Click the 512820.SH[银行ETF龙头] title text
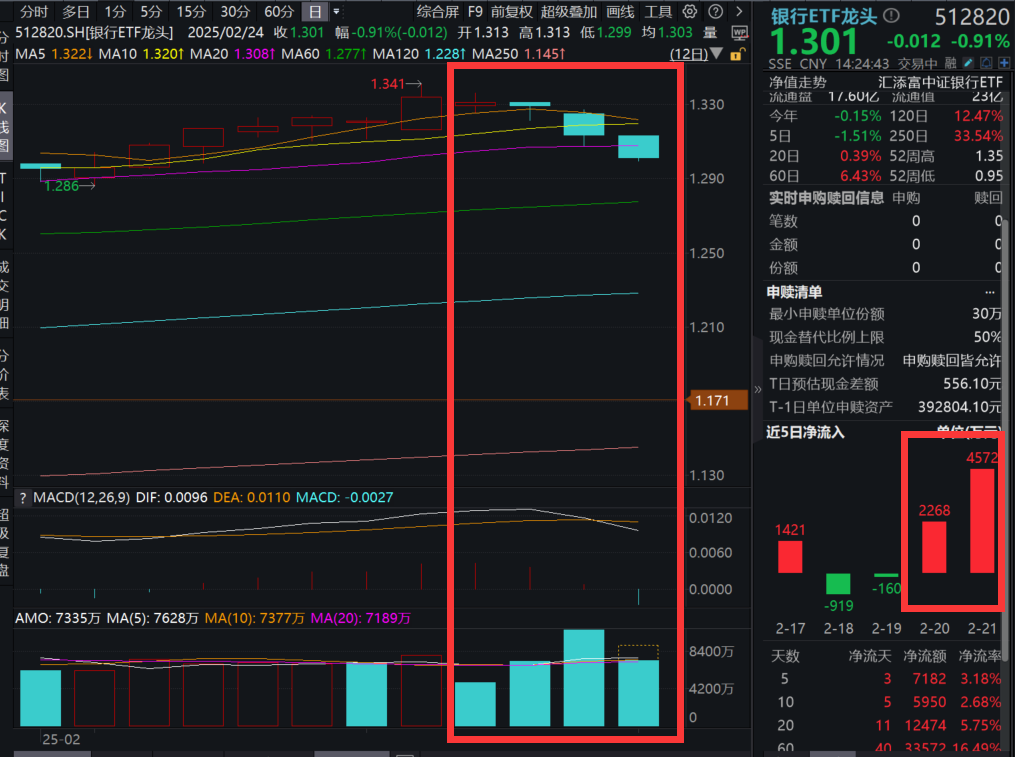 point(95,32)
